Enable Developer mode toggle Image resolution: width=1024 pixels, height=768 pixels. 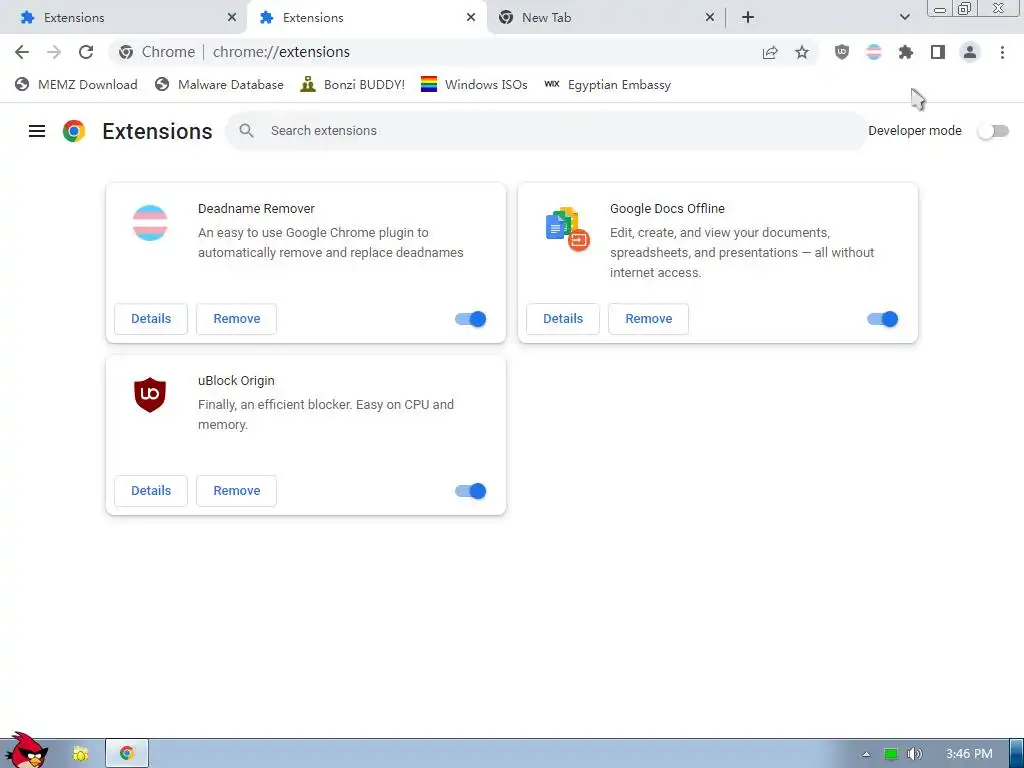(993, 131)
